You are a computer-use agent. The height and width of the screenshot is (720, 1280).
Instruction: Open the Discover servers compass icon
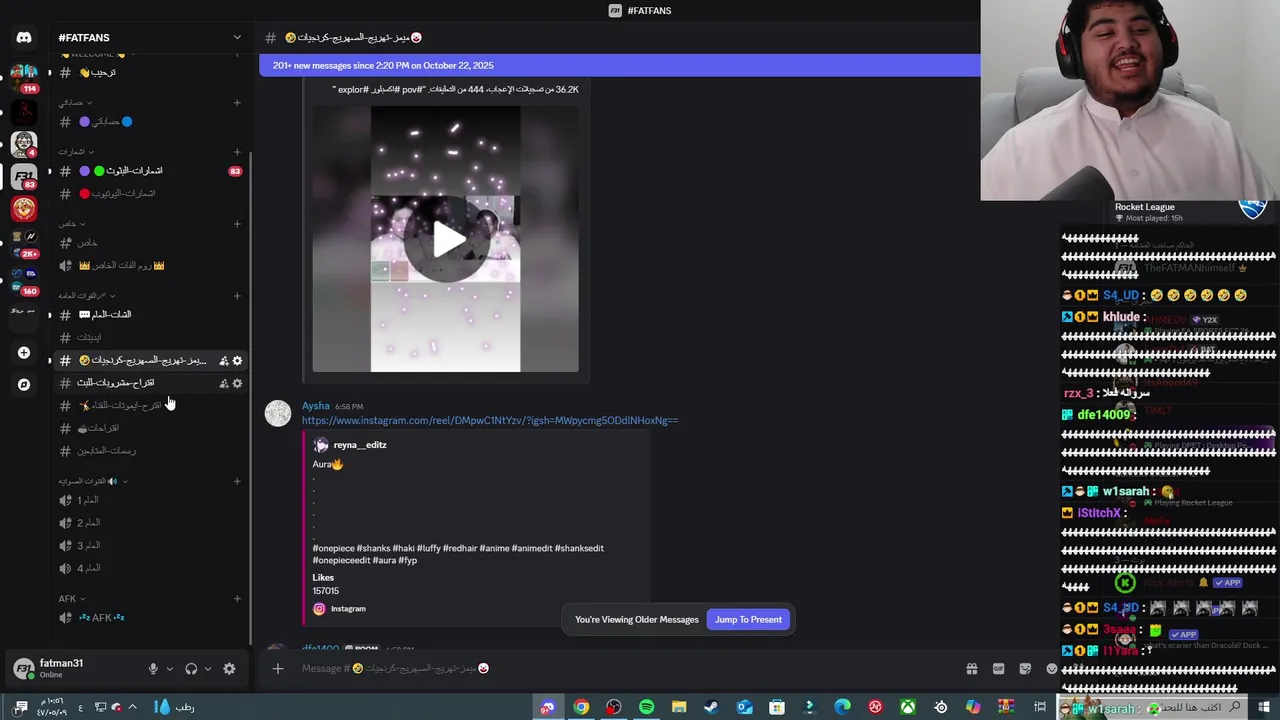pyautogui.click(x=24, y=384)
